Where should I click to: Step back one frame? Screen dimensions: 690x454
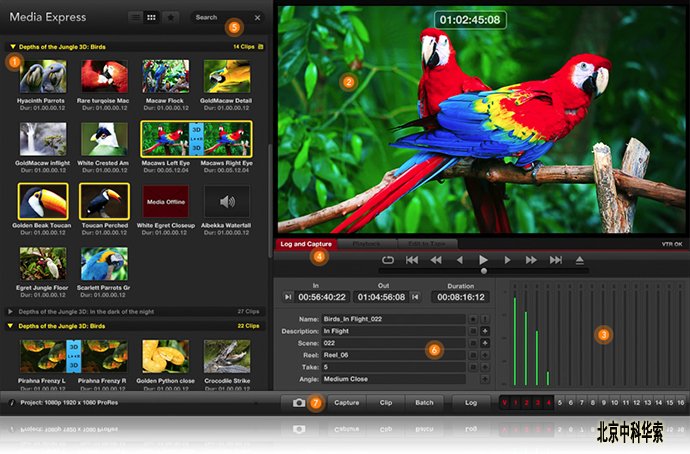point(460,260)
